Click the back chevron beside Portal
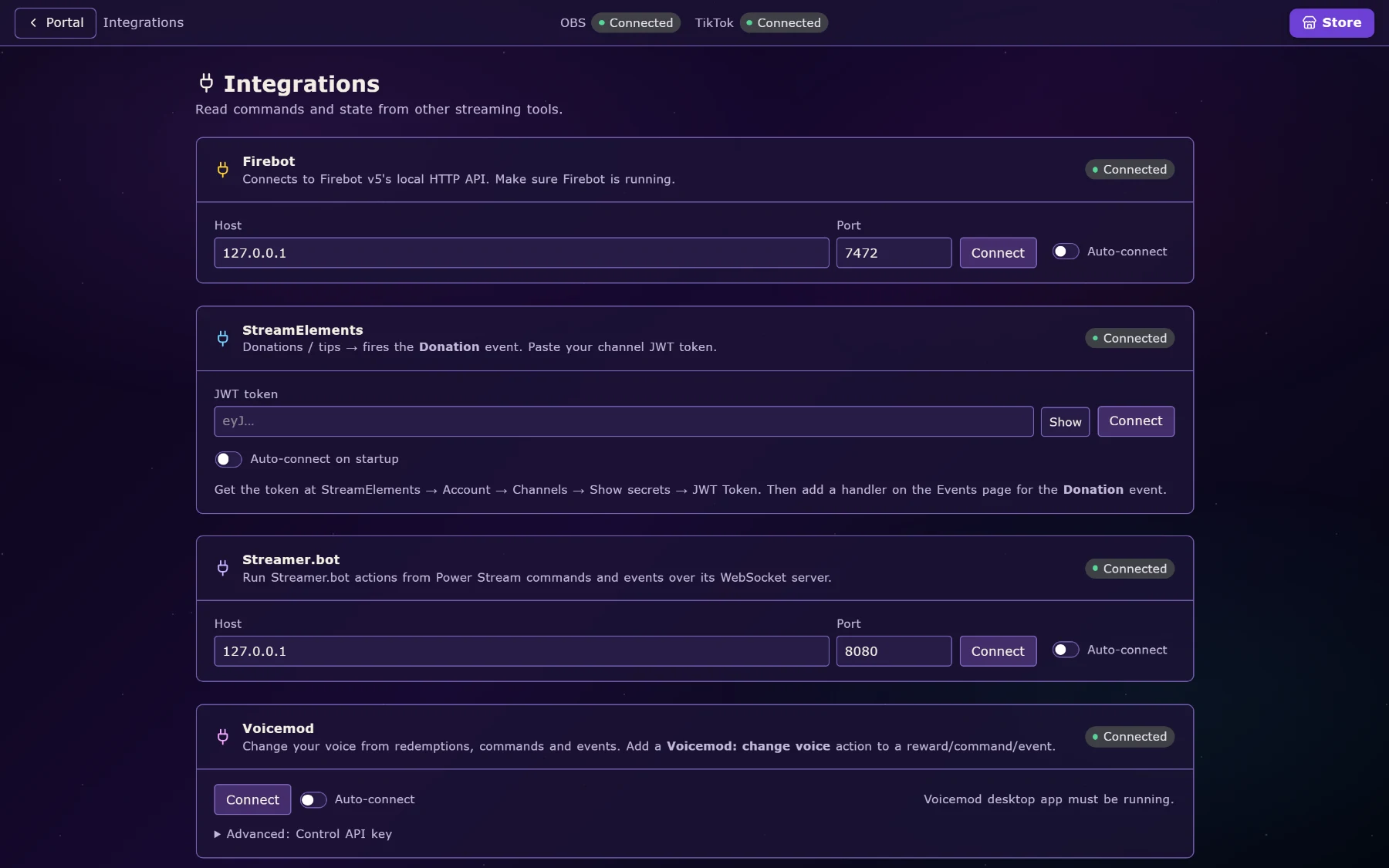1389x868 pixels. [x=33, y=23]
